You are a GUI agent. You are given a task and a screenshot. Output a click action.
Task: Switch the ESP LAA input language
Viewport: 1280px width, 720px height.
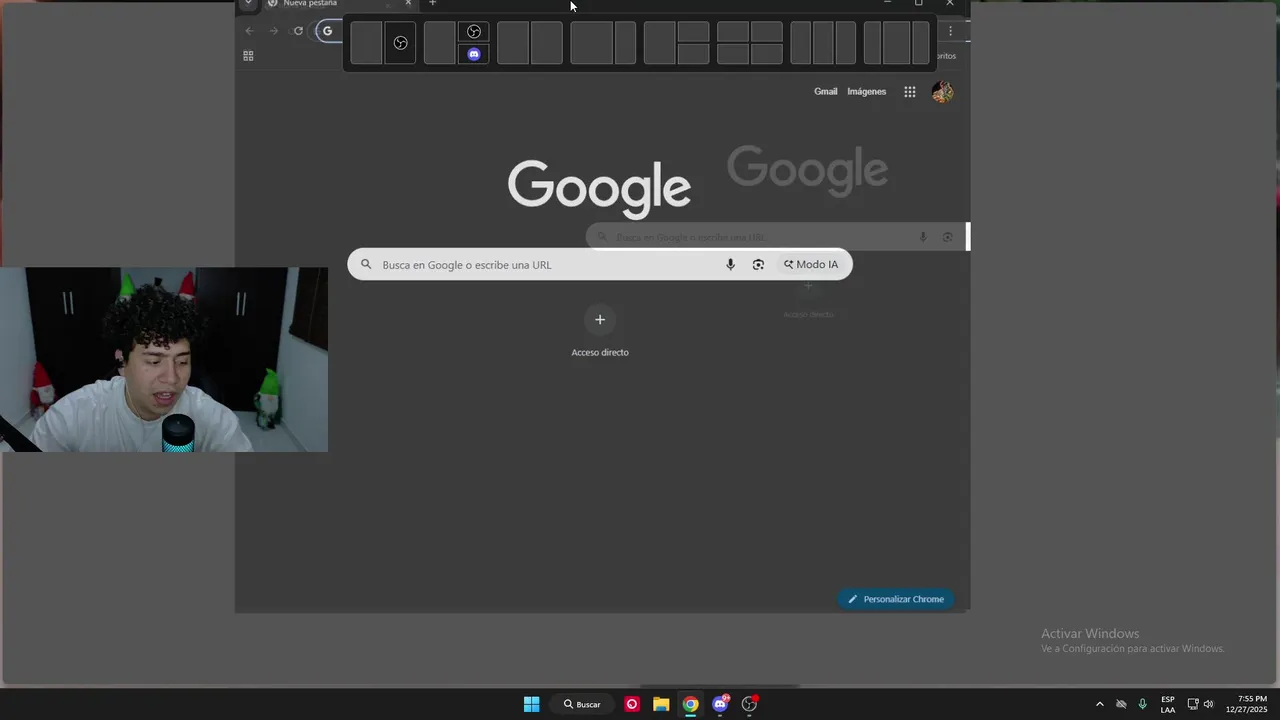[x=1168, y=704]
